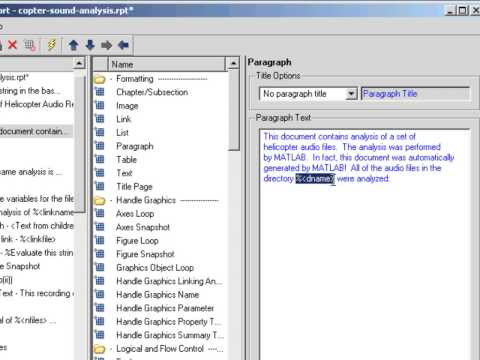Click the component icon beside Text
Image resolution: width=480 pixels, height=360 pixels.
(x=99, y=173)
